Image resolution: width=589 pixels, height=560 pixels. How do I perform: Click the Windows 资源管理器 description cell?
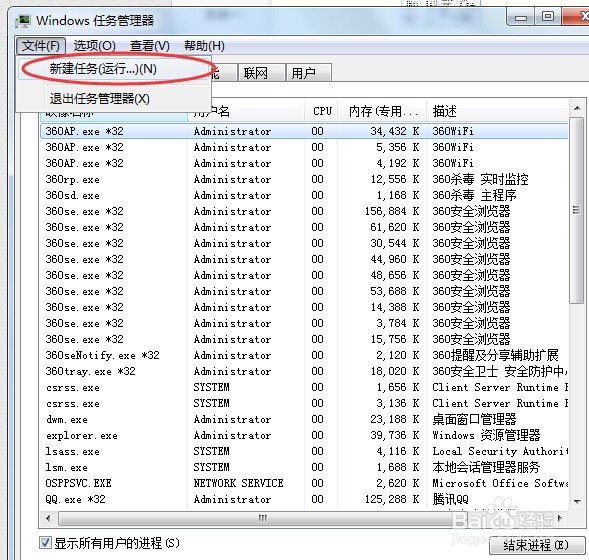[x=486, y=435]
